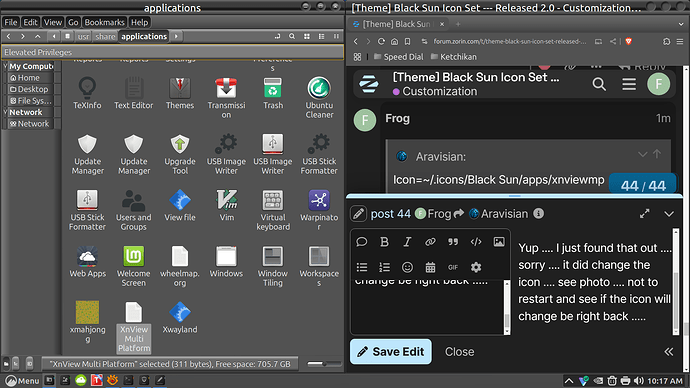Select the Users and Groups icon
The image size is (690, 388).
click(134, 200)
